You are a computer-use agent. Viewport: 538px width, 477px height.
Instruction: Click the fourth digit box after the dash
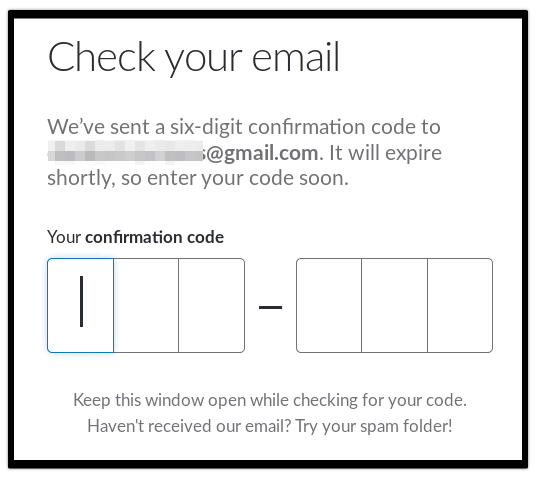click(x=329, y=305)
